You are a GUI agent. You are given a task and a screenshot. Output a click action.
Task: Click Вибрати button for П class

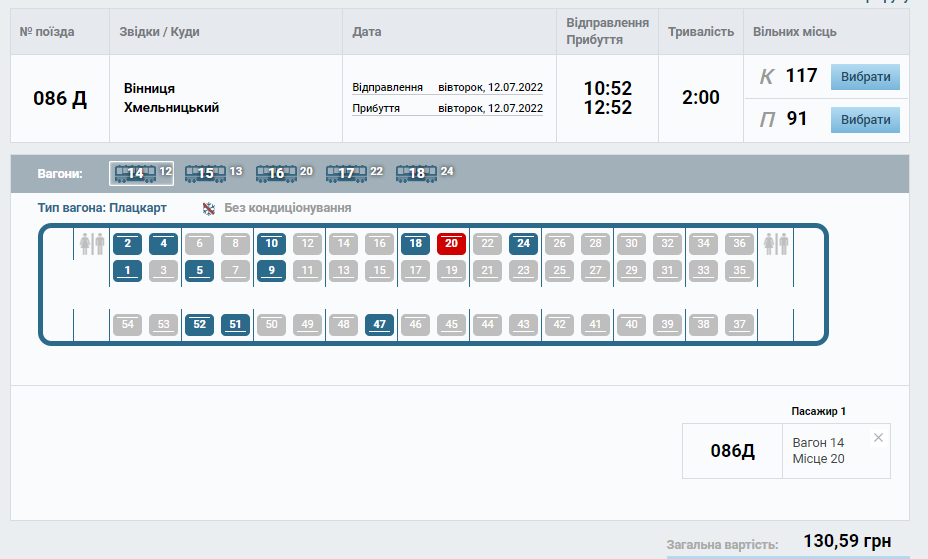(865, 120)
